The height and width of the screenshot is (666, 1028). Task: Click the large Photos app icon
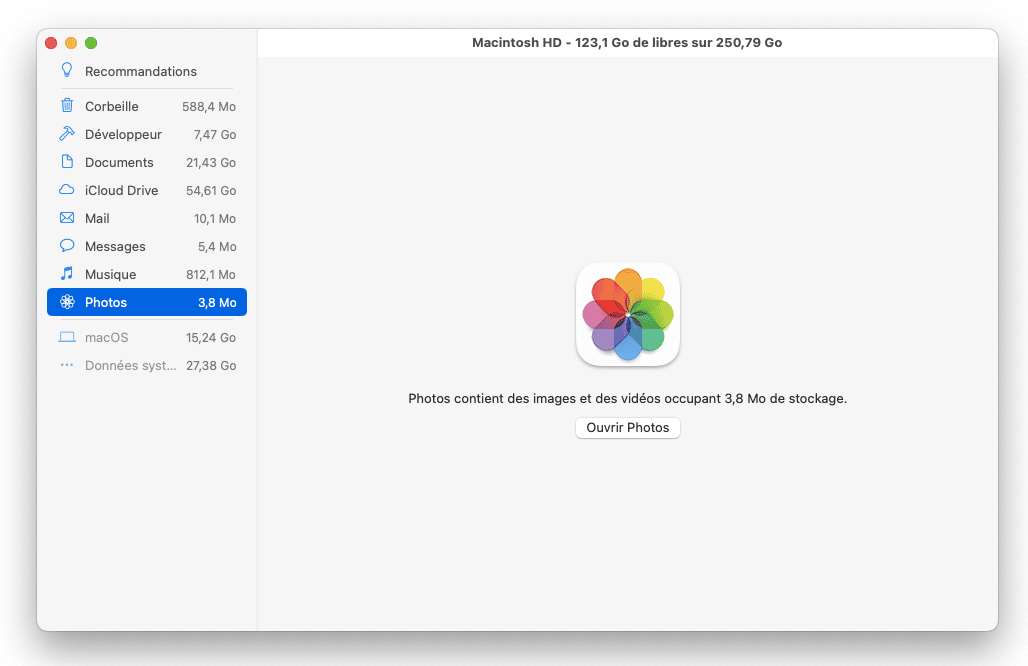coord(628,314)
